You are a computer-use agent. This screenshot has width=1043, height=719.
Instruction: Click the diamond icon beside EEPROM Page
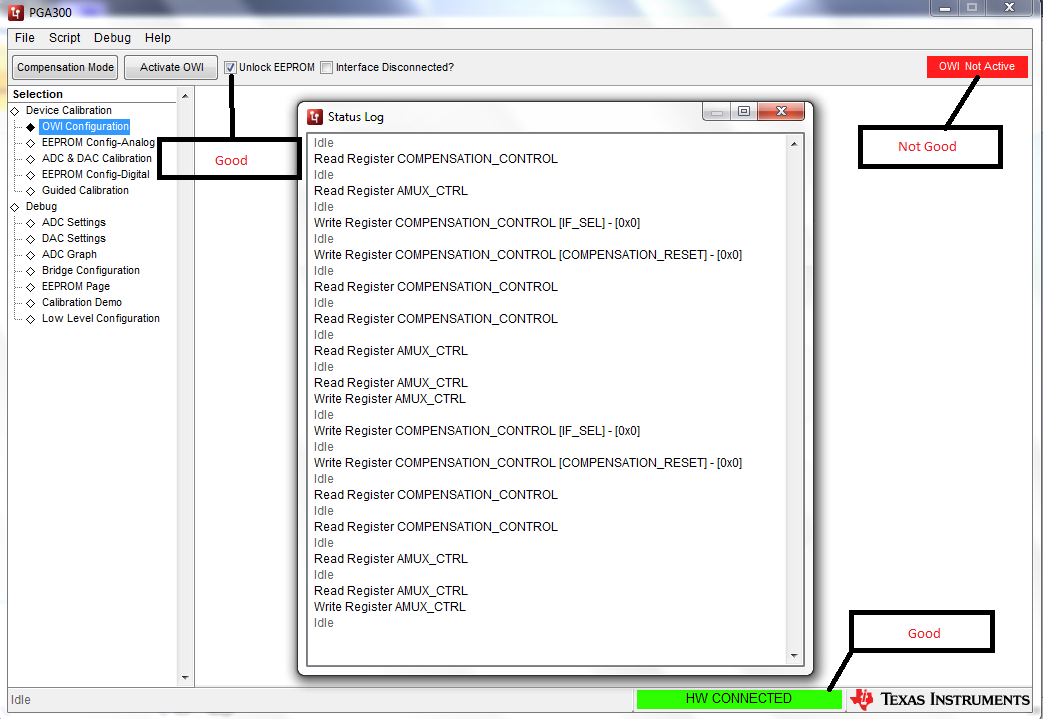[31, 287]
